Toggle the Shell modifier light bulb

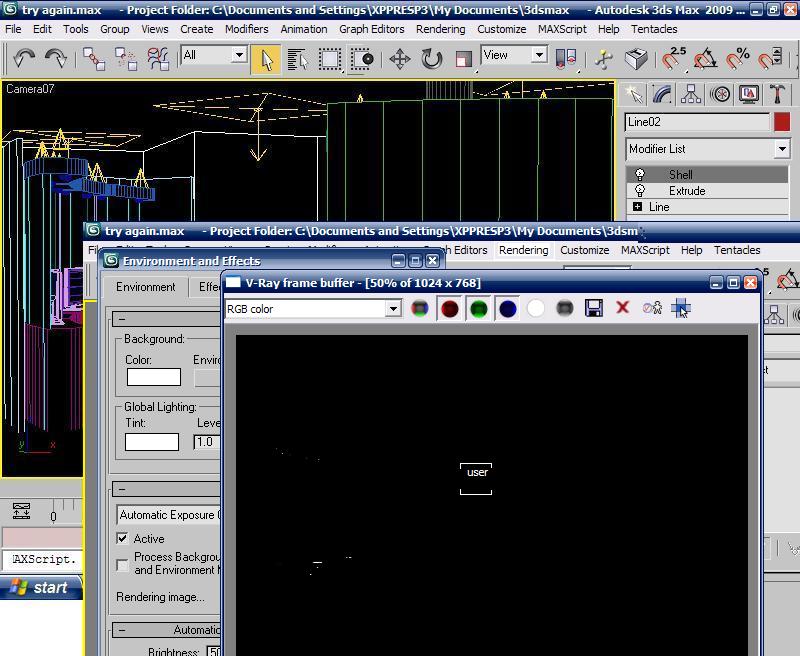[639, 174]
